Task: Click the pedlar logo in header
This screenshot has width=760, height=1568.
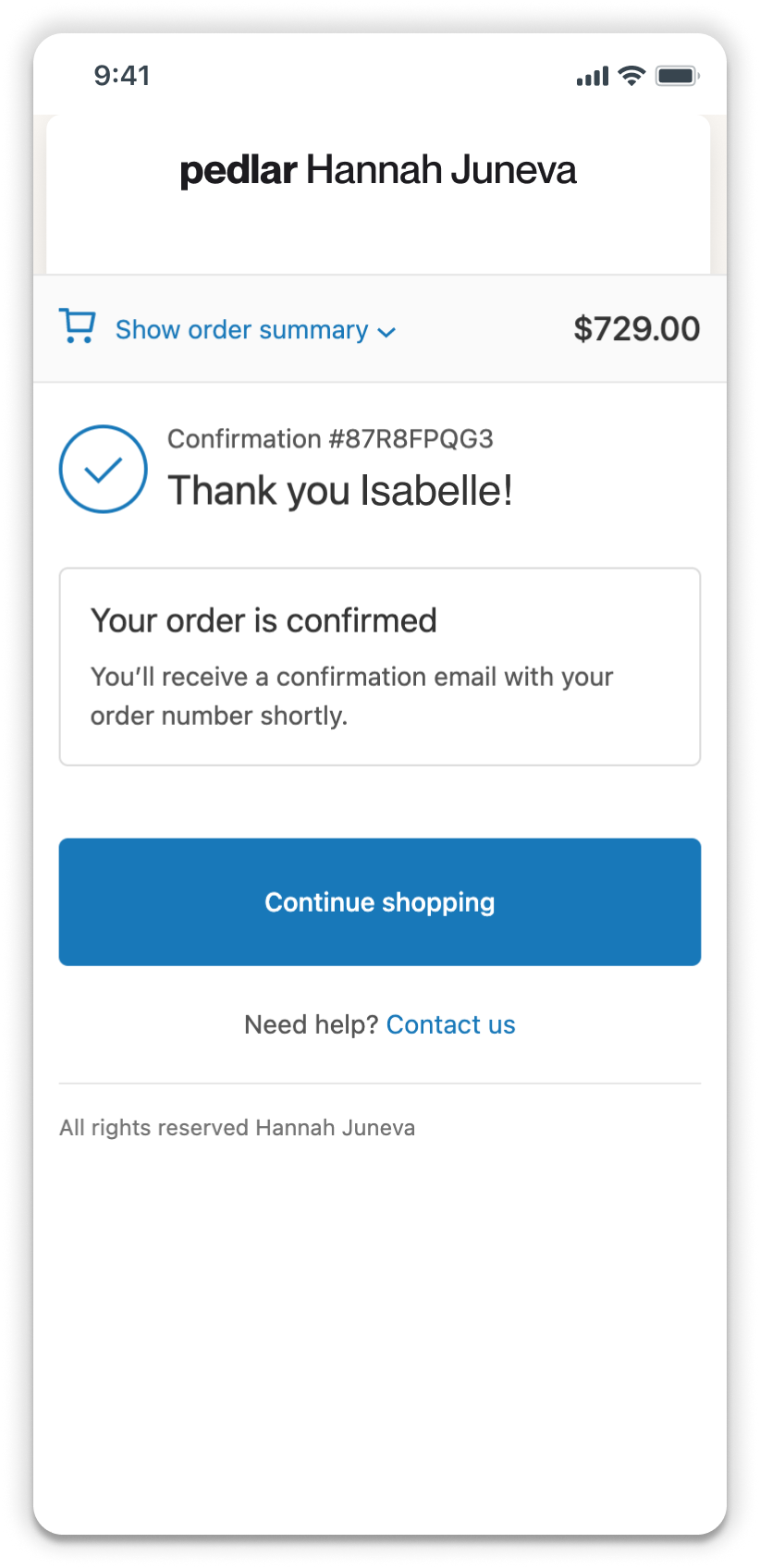Action: [x=238, y=170]
